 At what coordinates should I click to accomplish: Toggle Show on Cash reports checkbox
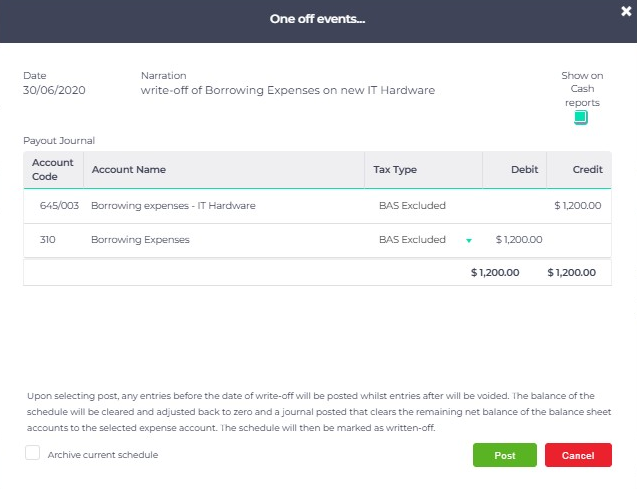click(x=581, y=117)
